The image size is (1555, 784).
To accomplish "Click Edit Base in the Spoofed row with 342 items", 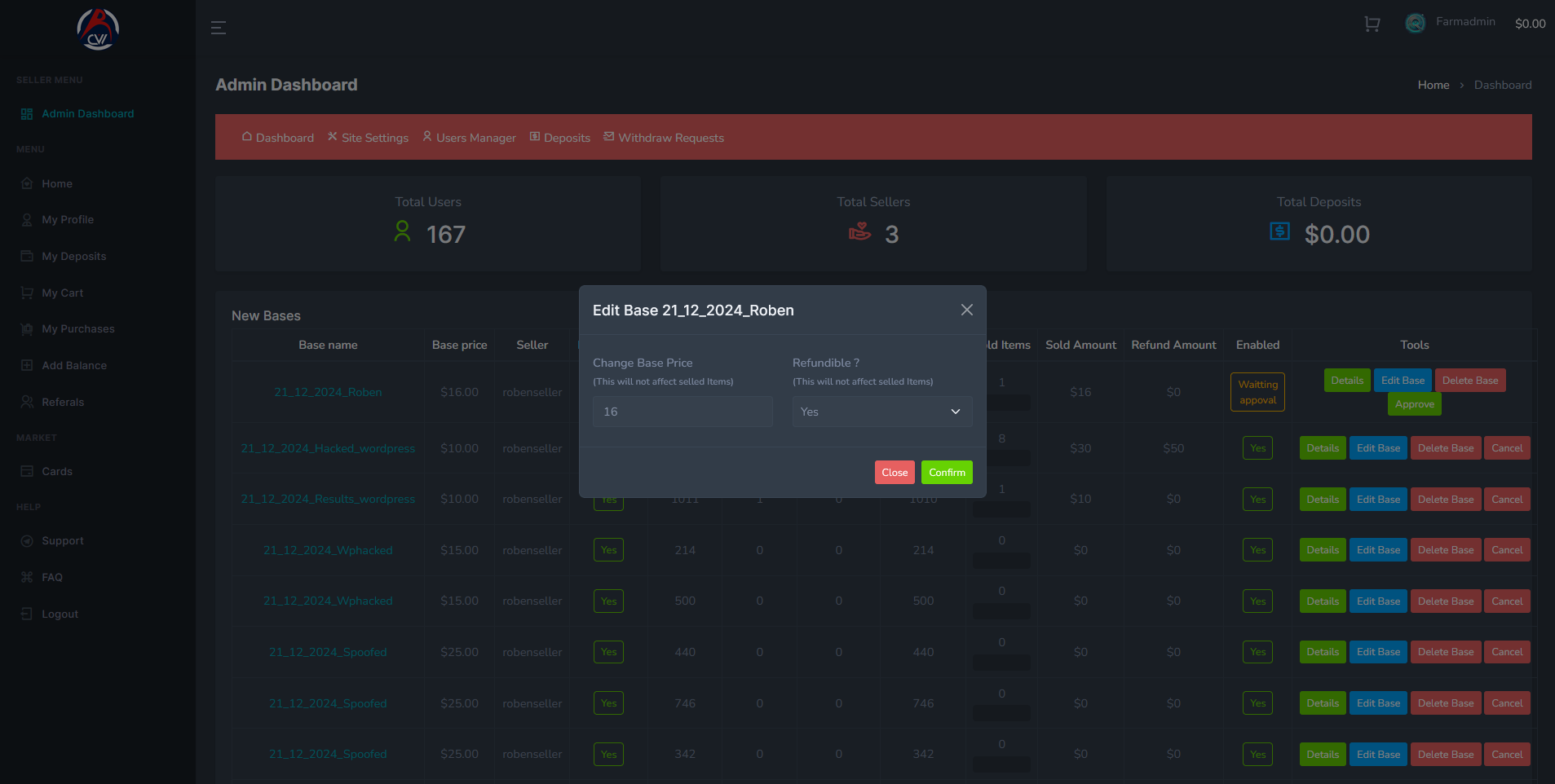I will point(1378,755).
